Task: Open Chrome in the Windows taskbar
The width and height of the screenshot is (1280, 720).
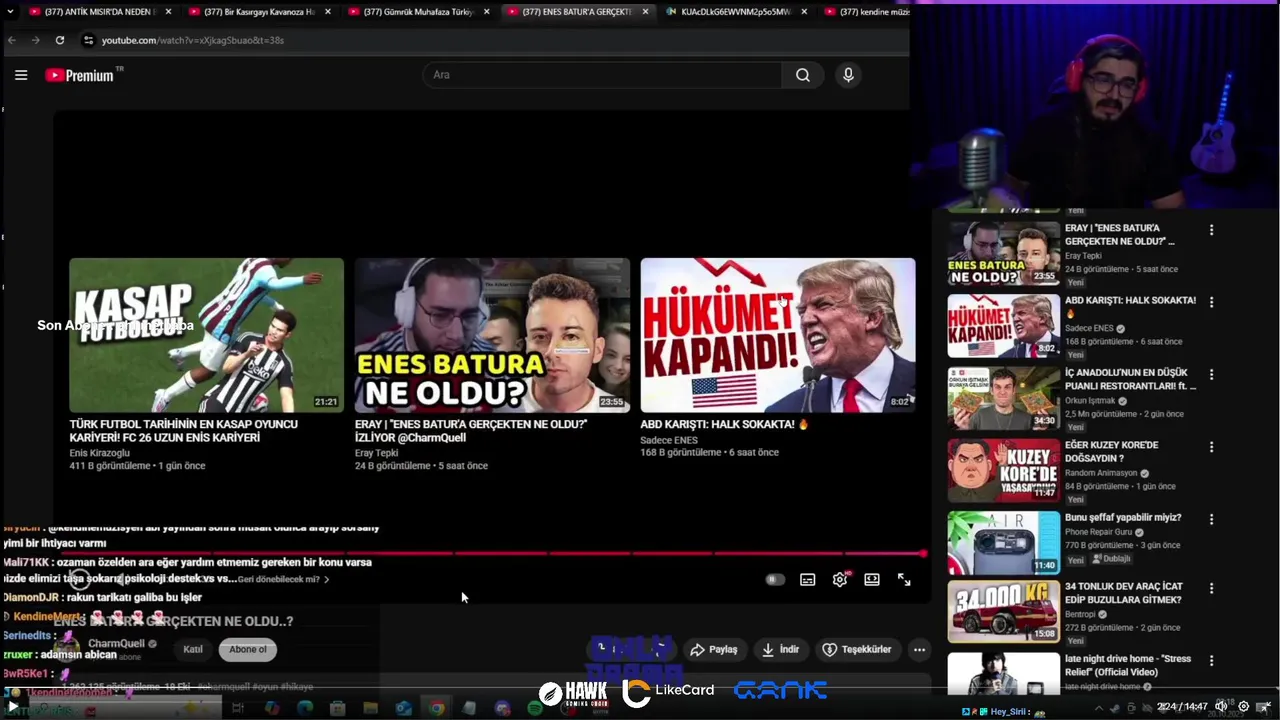Action: [x=437, y=708]
